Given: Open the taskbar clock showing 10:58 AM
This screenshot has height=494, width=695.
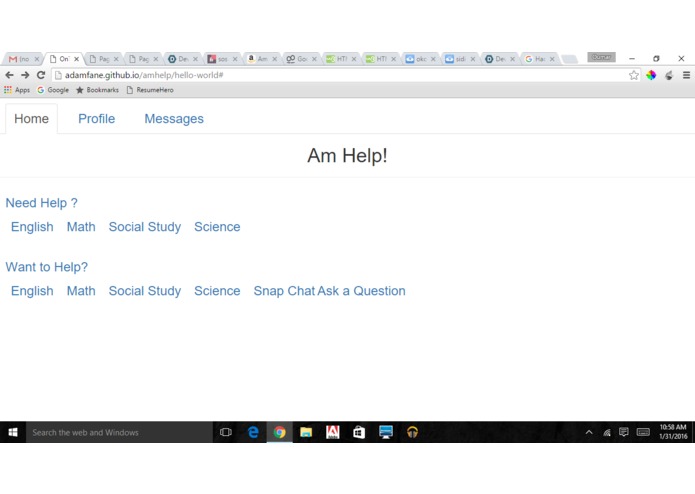Looking at the screenshot, I should pos(673,432).
